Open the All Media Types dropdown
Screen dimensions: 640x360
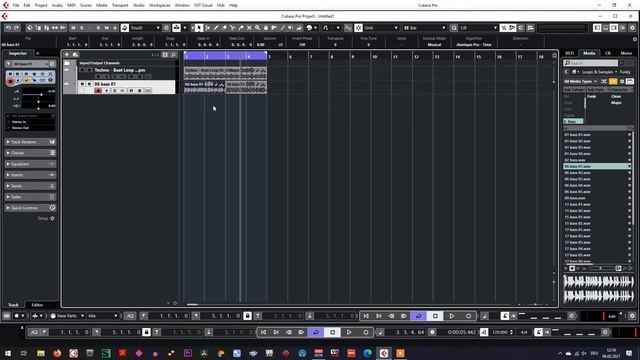pyautogui.click(x=580, y=81)
